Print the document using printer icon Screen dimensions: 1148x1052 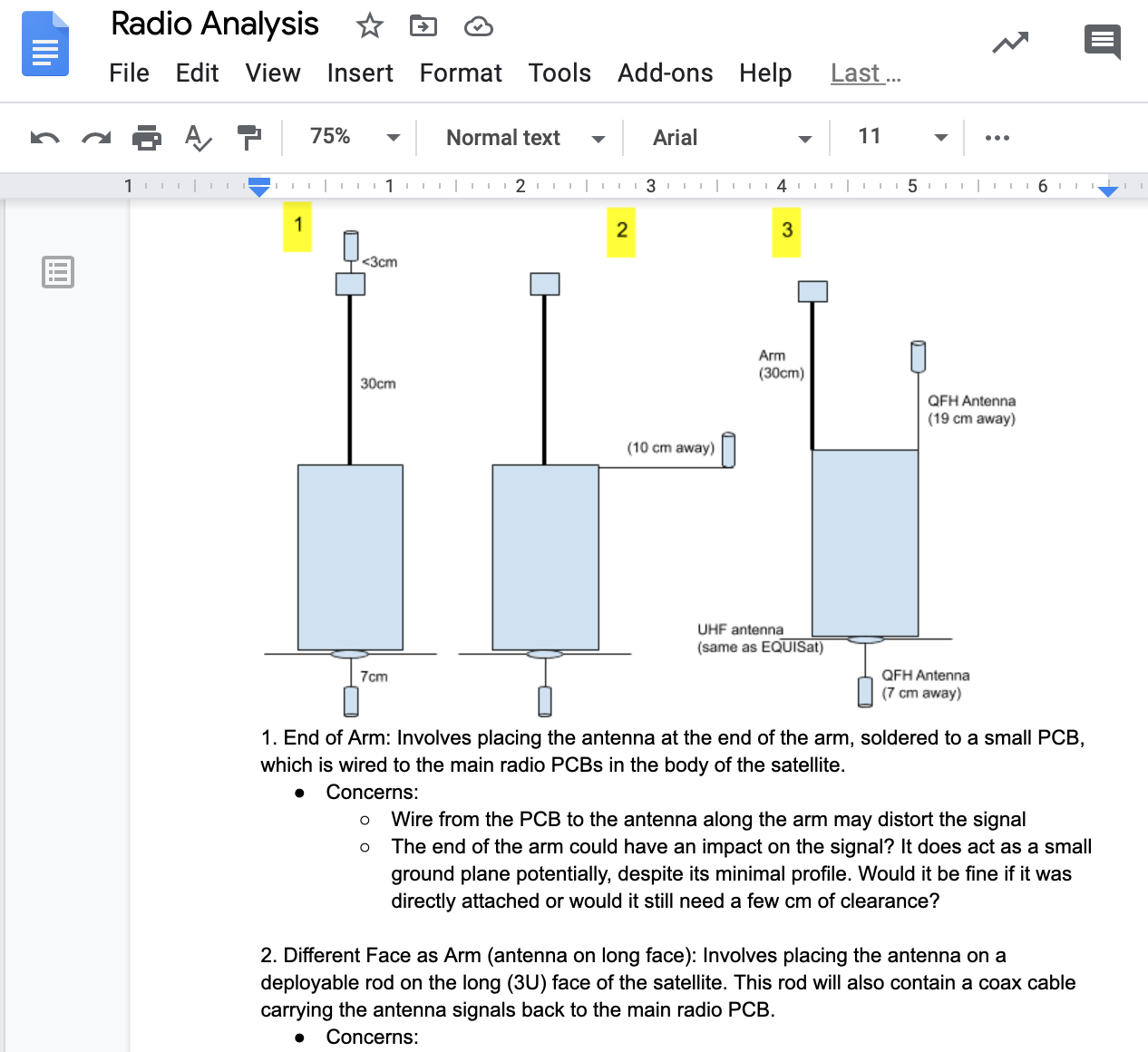click(x=147, y=138)
